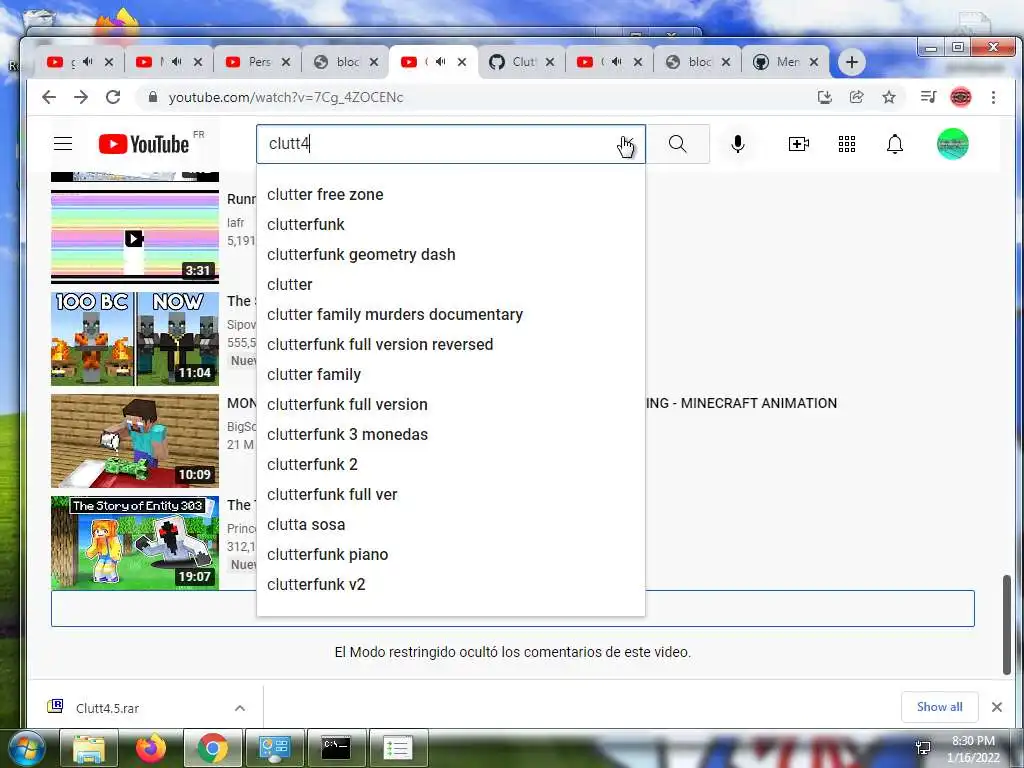Click the network tray icon
The image size is (1024, 768).
pyautogui.click(x=923, y=748)
